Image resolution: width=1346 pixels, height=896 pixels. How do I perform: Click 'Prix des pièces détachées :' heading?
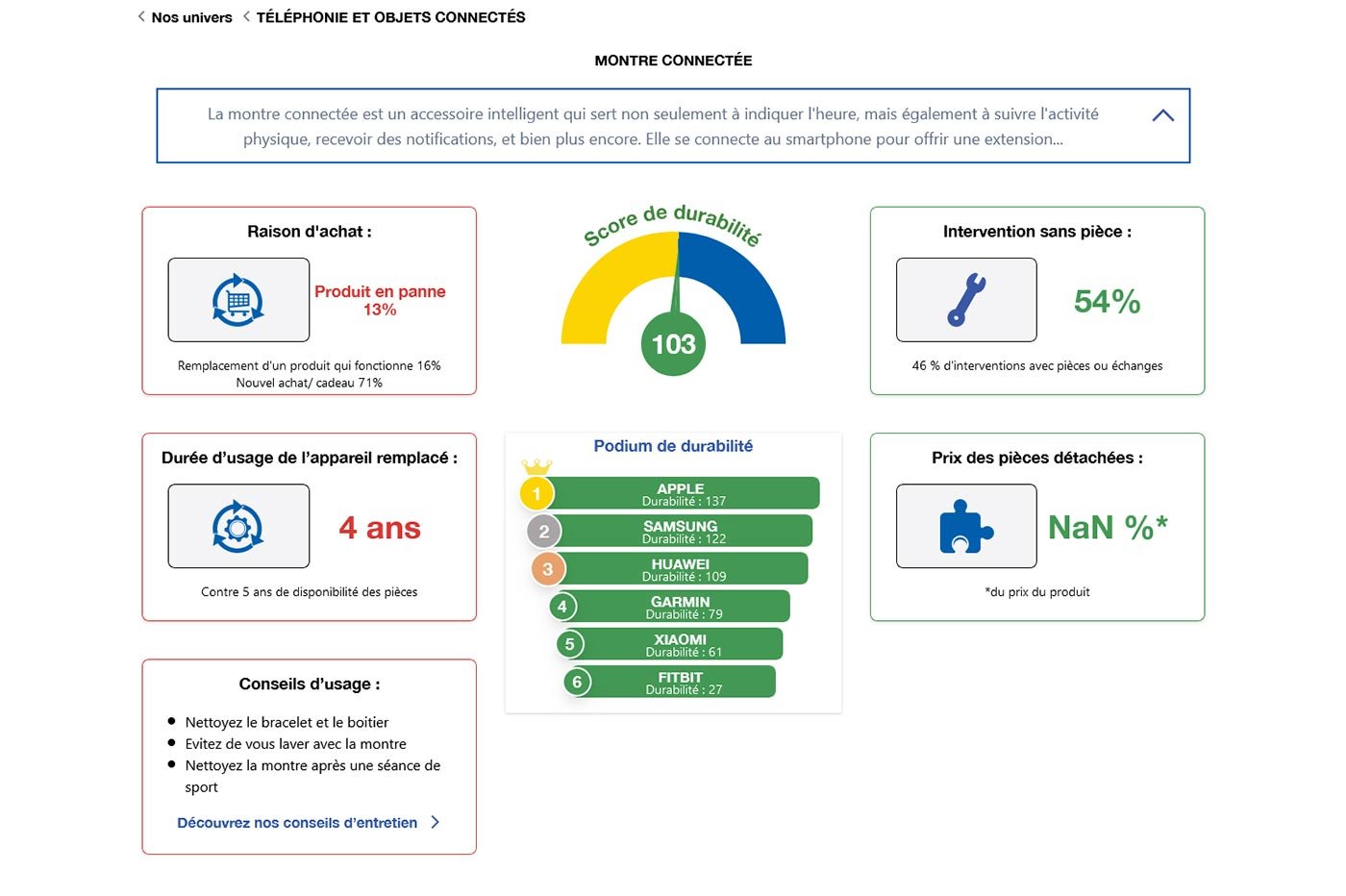pos(1037,458)
